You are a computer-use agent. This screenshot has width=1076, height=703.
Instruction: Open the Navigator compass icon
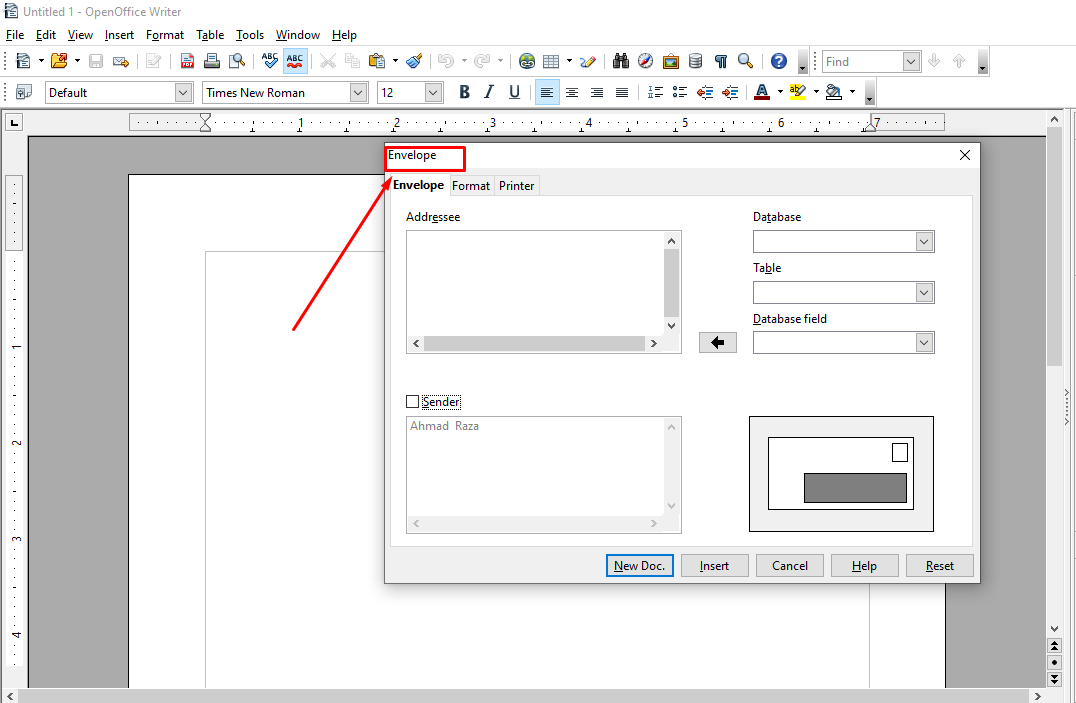[646, 61]
